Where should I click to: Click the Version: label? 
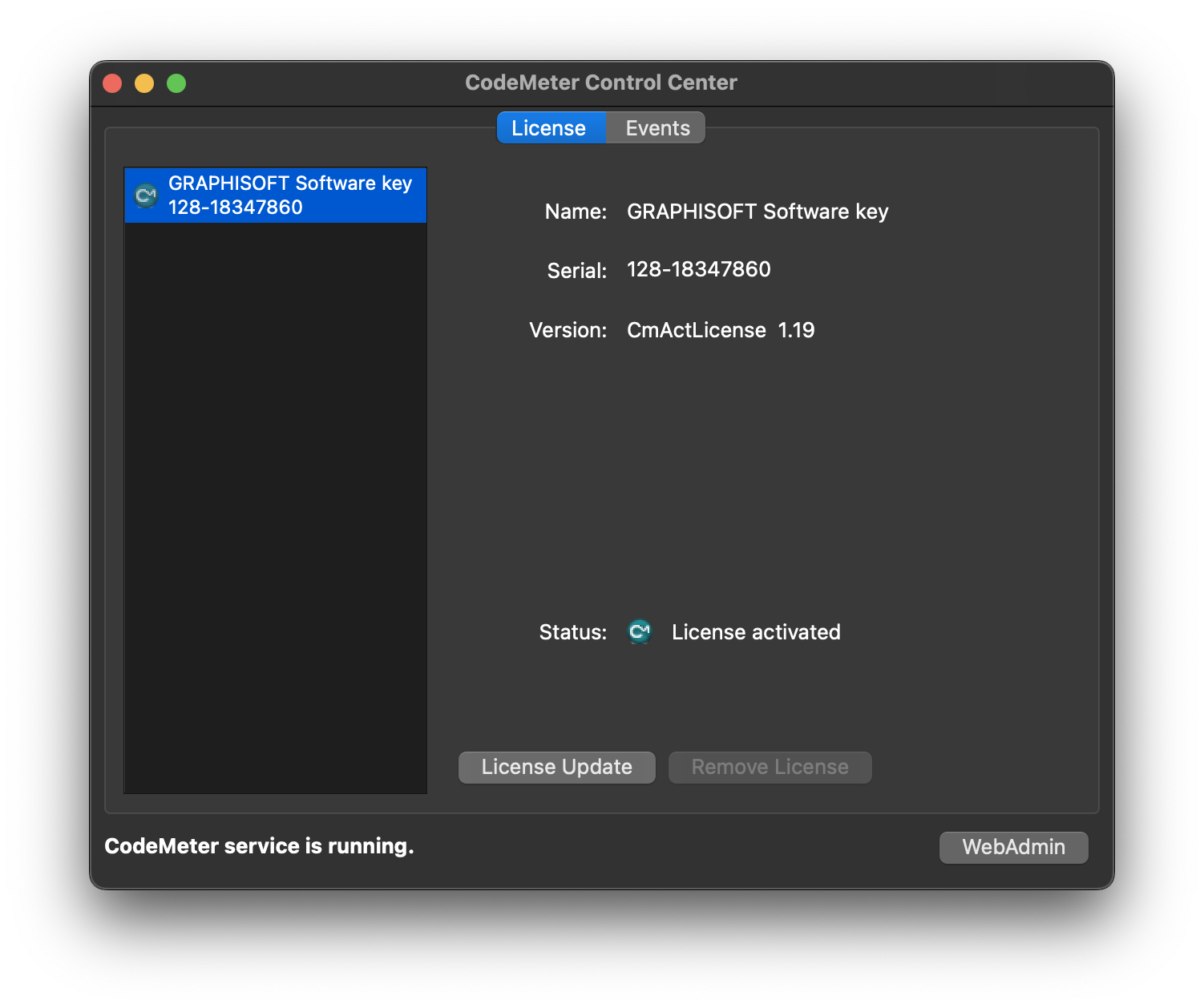click(568, 330)
